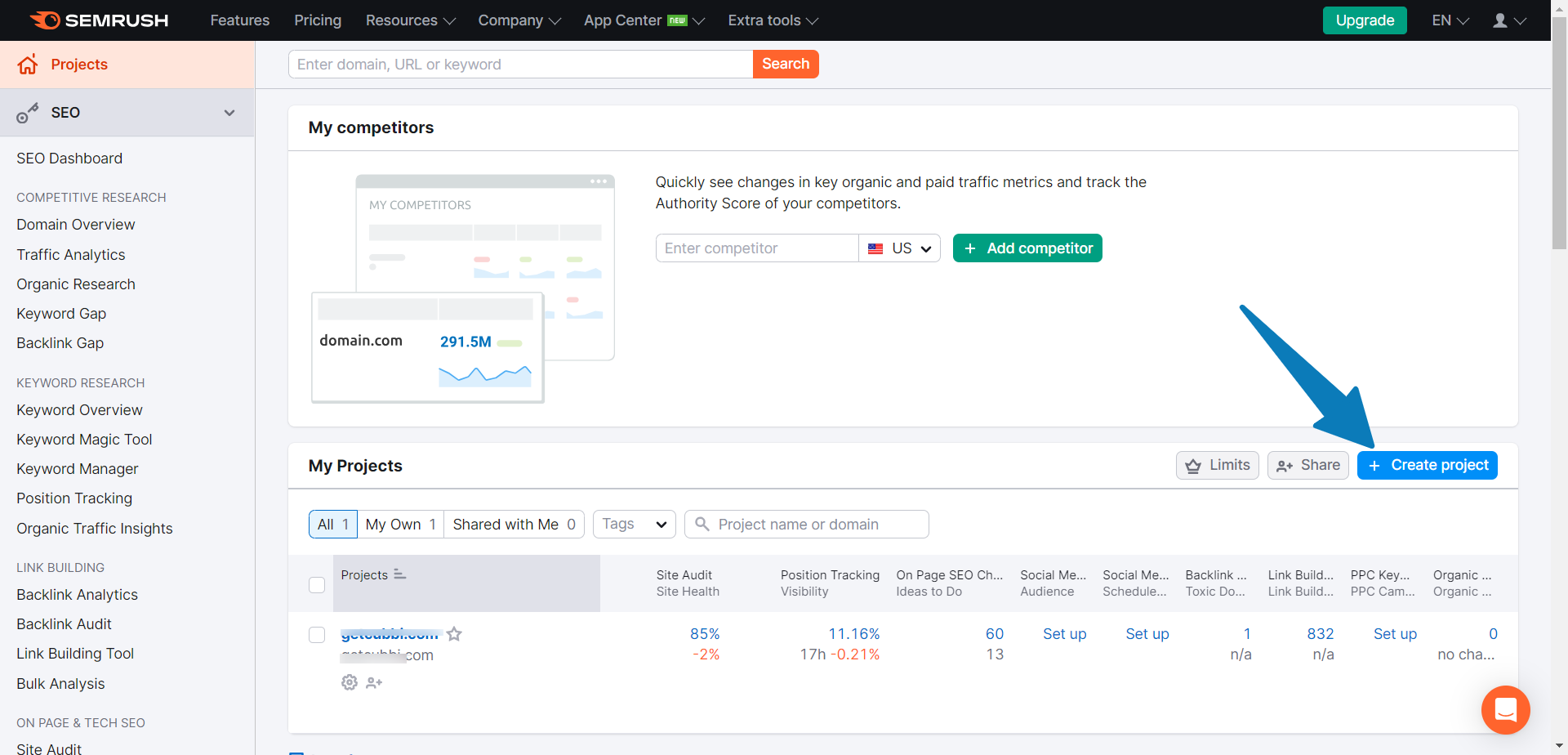Screen dimensions: 1568x755
Task: Open the US country selector dropdown
Action: 899,248
